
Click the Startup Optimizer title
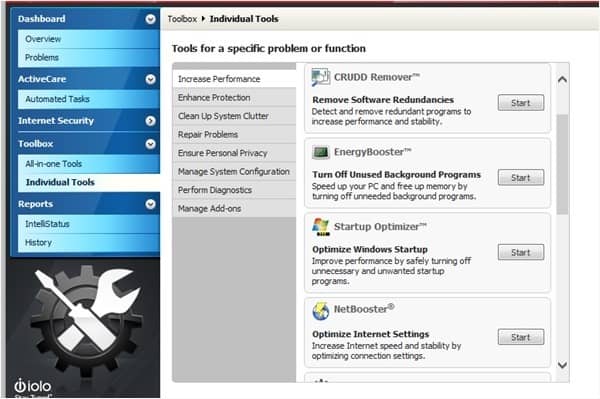[380, 226]
